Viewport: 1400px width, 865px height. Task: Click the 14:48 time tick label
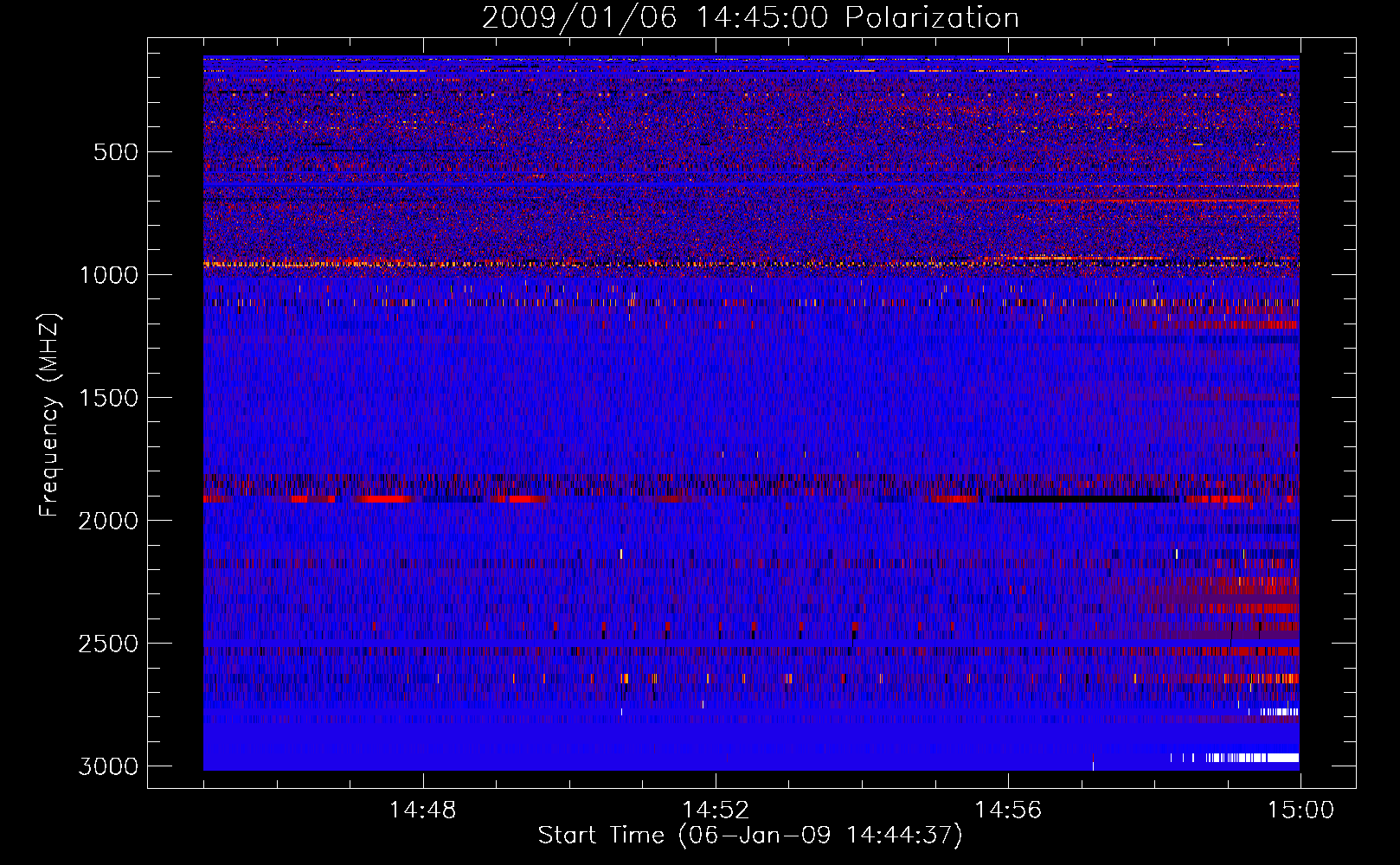422,811
